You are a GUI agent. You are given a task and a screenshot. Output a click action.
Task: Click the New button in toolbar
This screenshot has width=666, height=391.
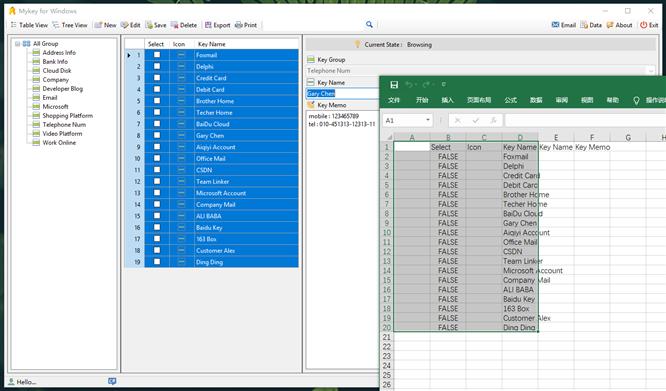coord(105,25)
